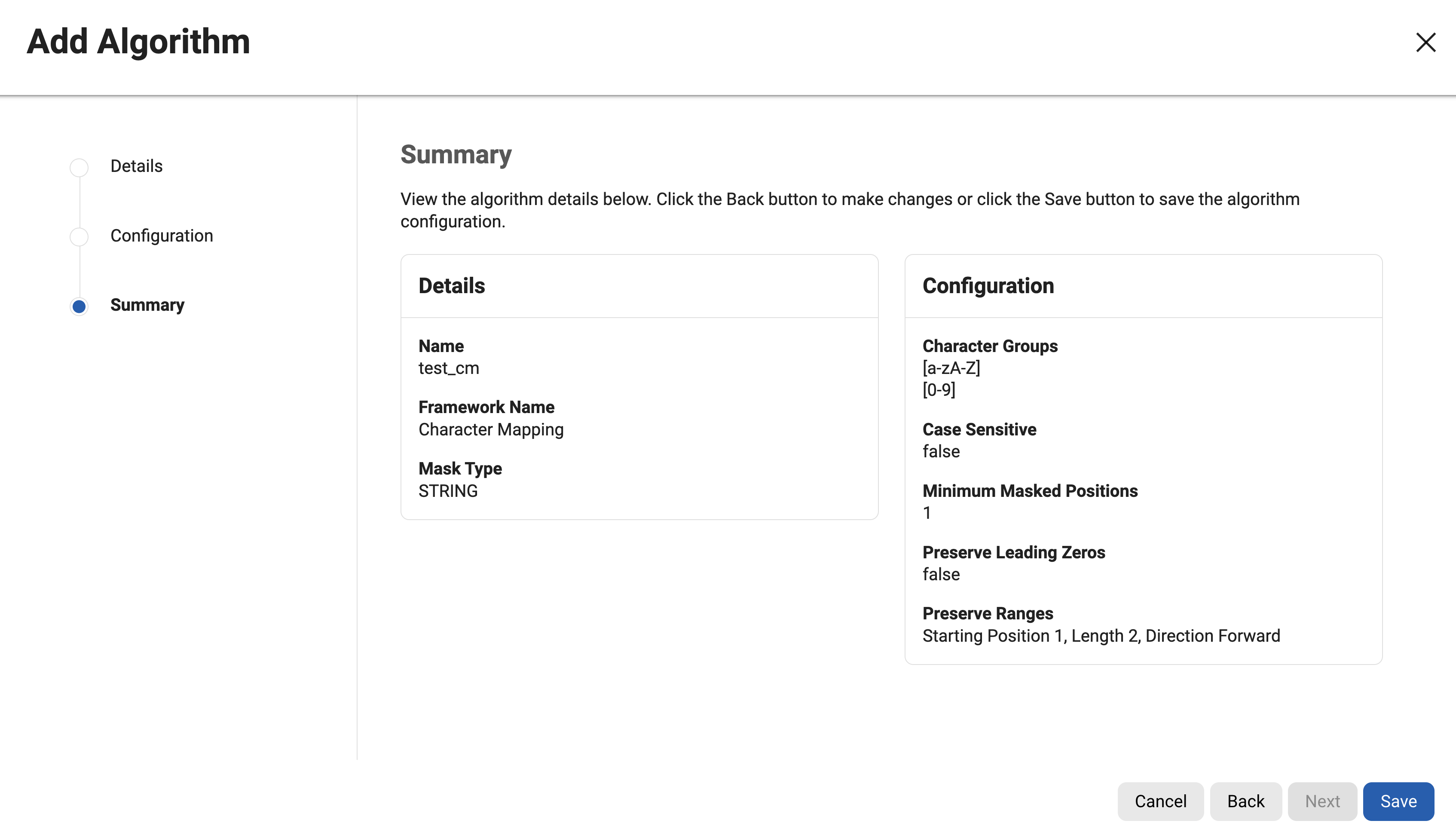Click the Configuration card header
1456x833 pixels.
[988, 285]
